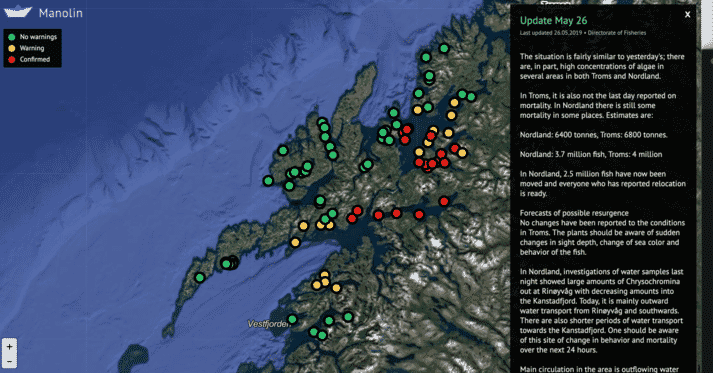This screenshot has height=373, width=713.
Task: Close the Update May 26 panel
Action: (688, 15)
